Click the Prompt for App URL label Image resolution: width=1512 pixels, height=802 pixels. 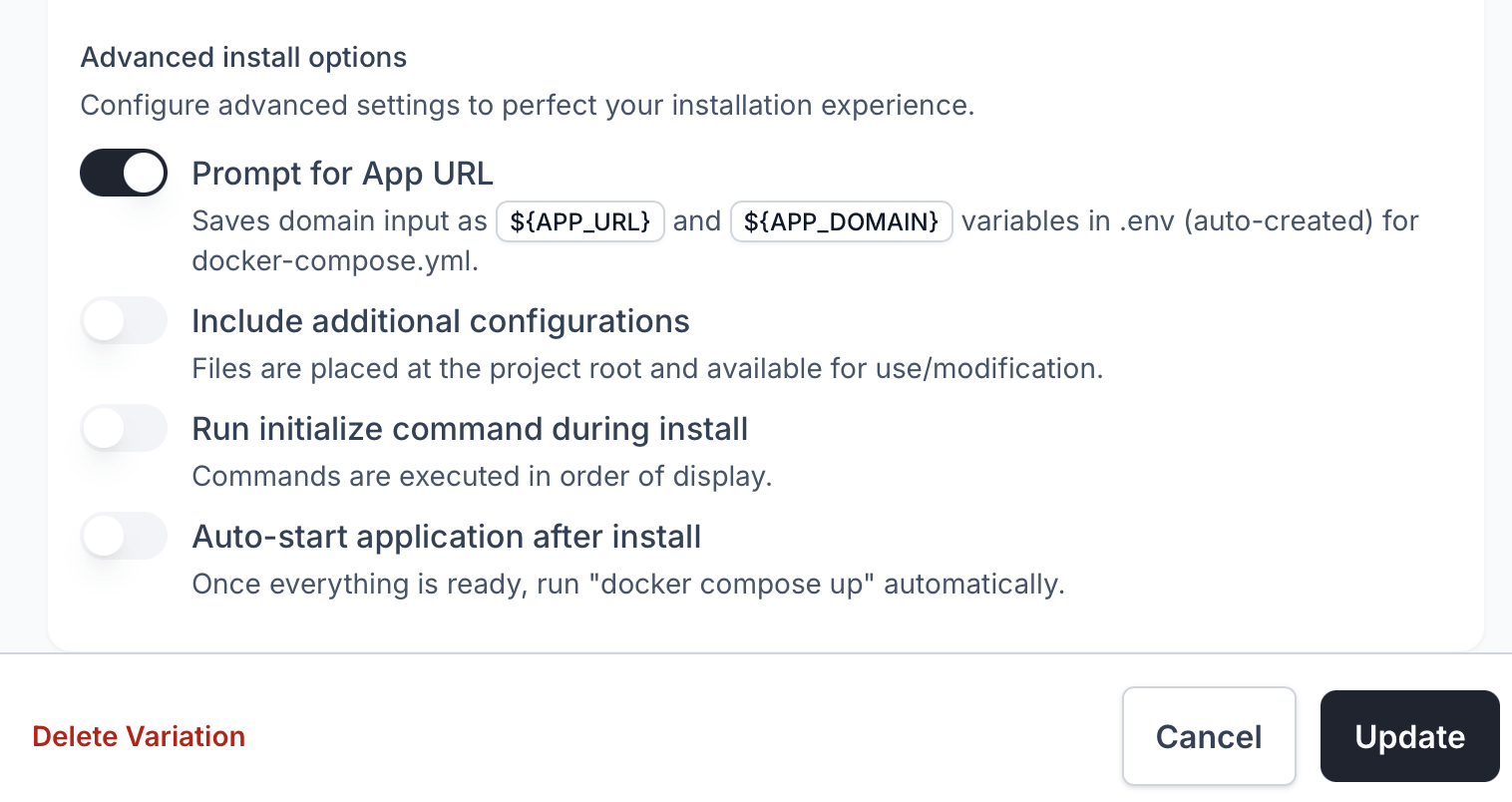pos(342,173)
